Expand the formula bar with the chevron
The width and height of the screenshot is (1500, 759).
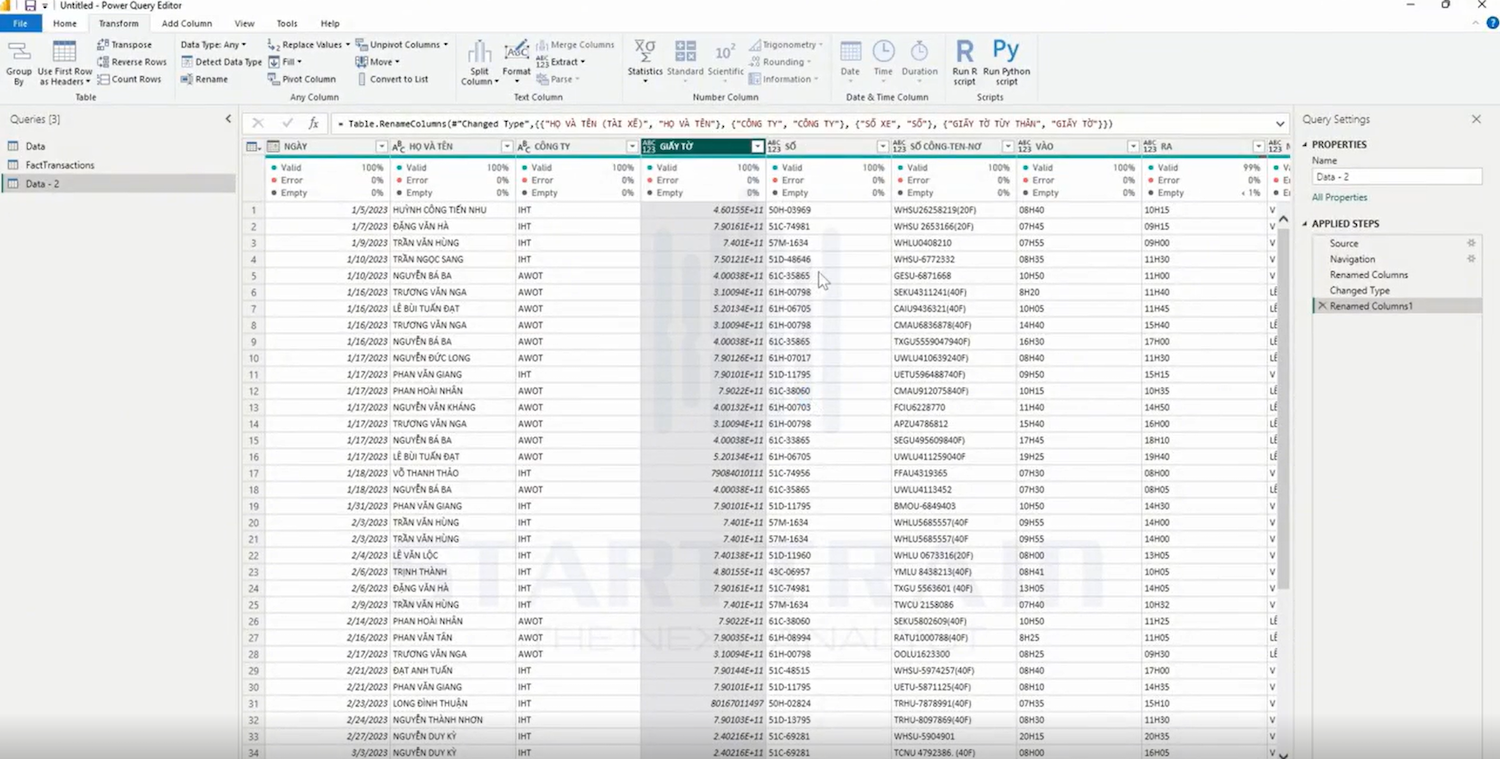tap(1280, 124)
